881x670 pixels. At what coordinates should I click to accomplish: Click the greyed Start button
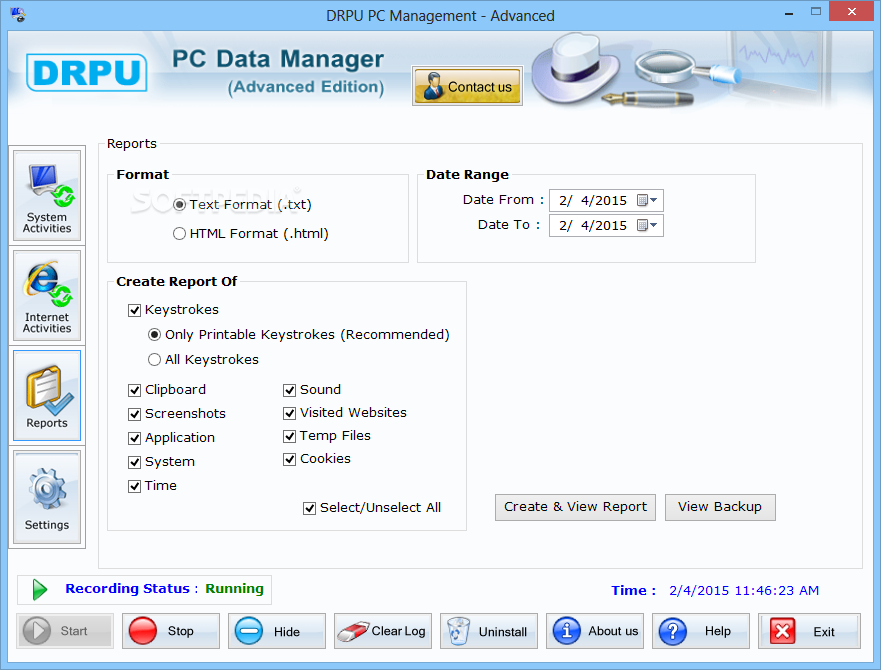(65, 631)
